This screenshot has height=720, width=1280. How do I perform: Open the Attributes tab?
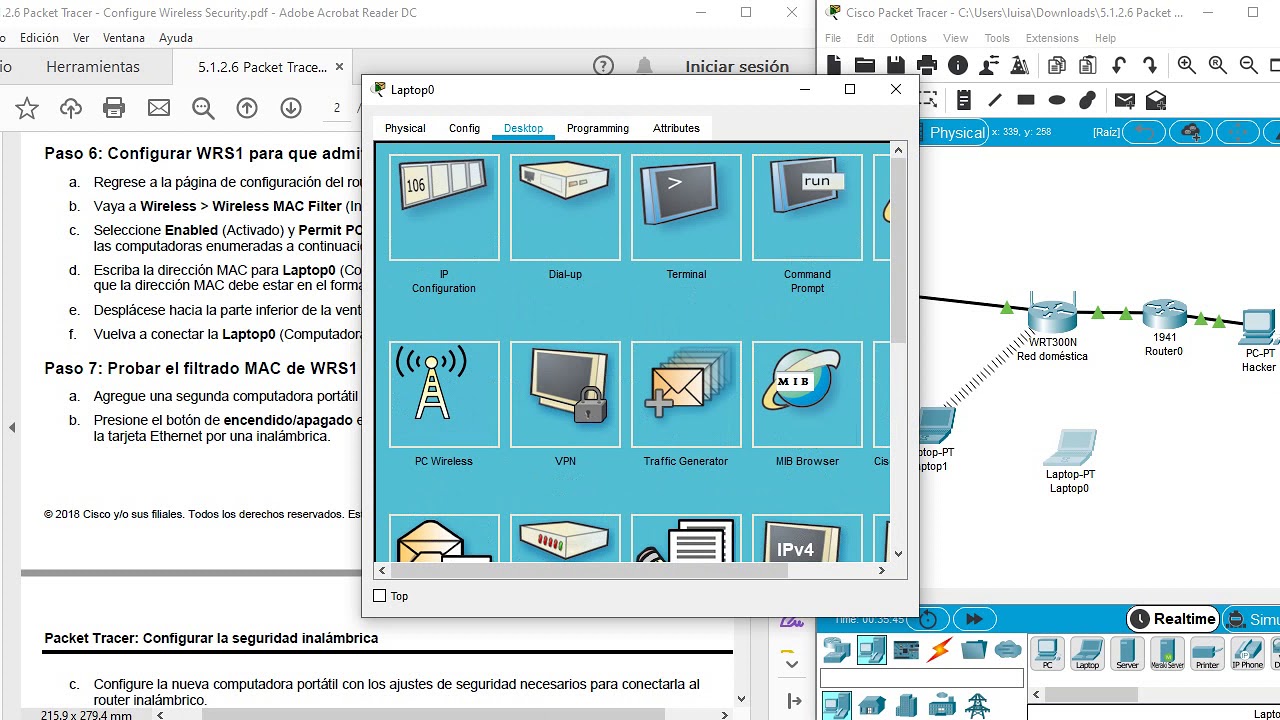click(676, 128)
